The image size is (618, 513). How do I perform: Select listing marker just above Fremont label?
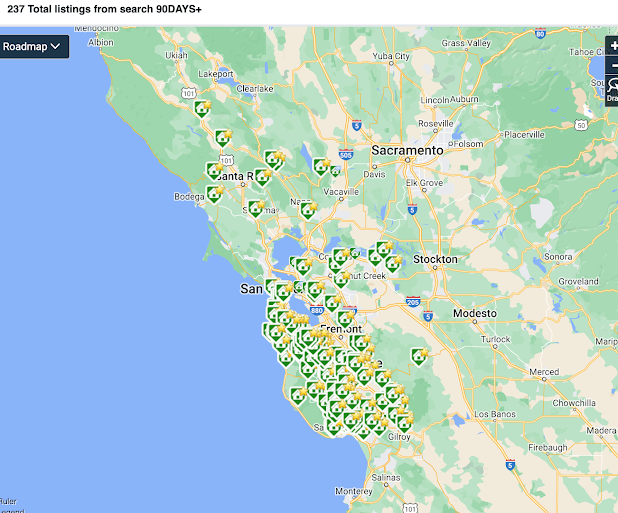tap(345, 319)
